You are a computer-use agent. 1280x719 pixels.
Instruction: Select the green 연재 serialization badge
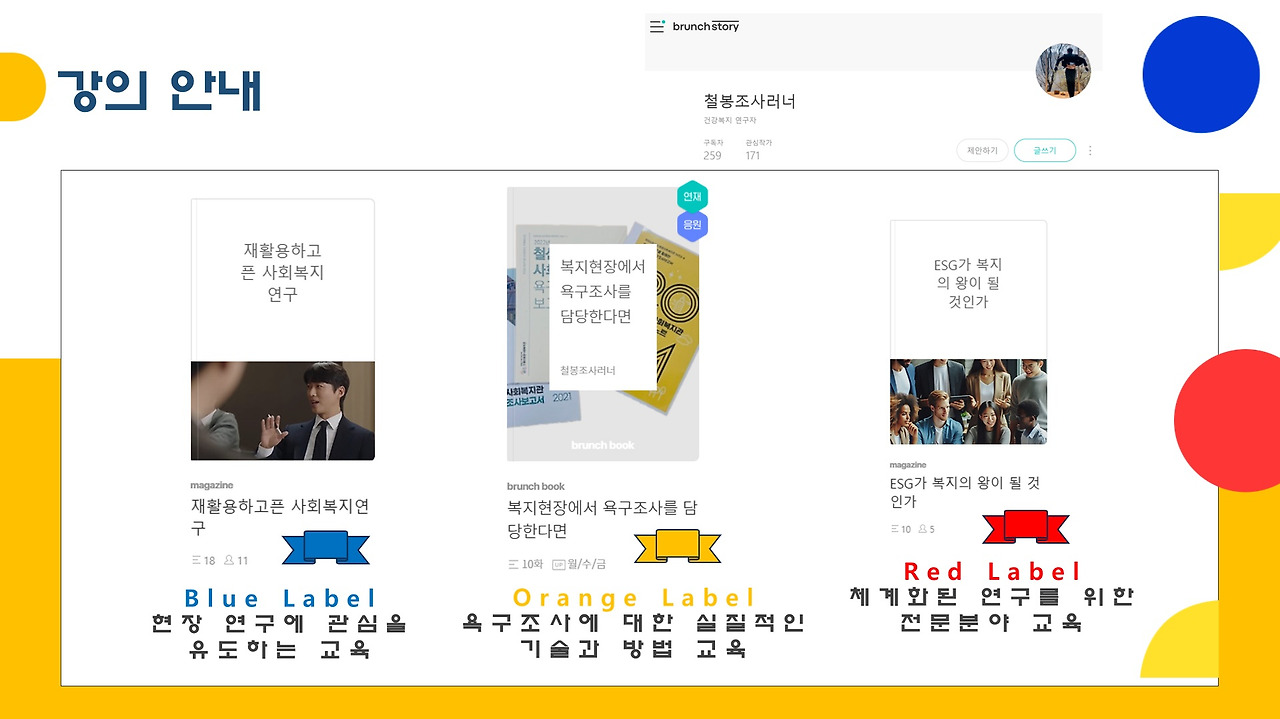[x=690, y=197]
